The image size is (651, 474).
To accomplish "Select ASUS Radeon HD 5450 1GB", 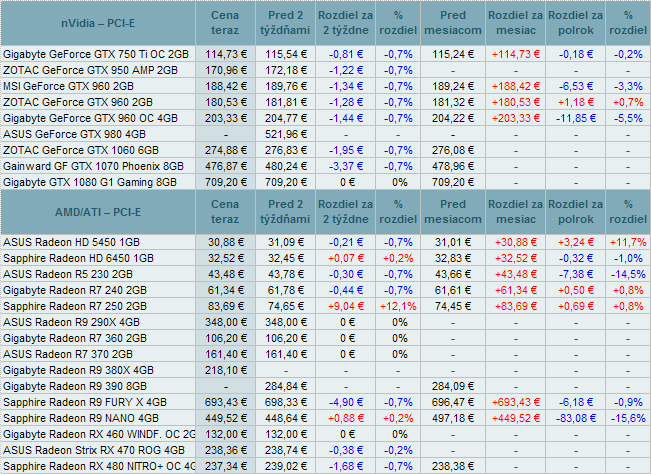I will coord(71,242).
